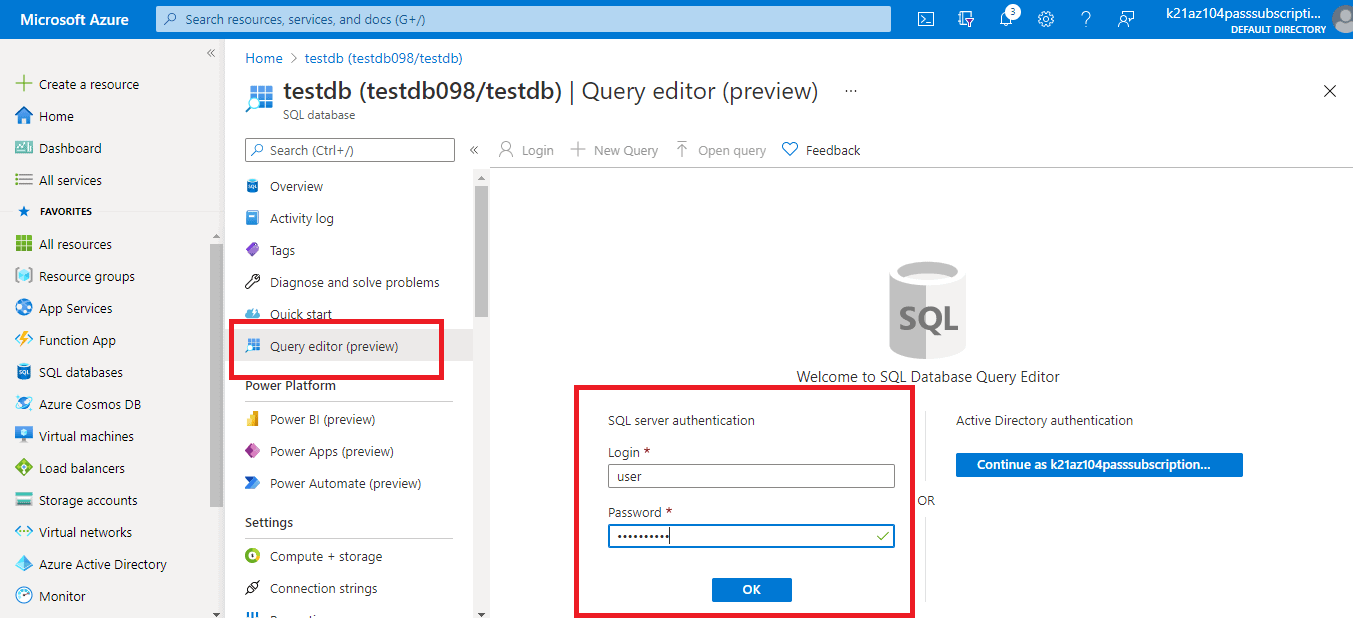Continue as k21az104passsubscription account

click(1098, 464)
